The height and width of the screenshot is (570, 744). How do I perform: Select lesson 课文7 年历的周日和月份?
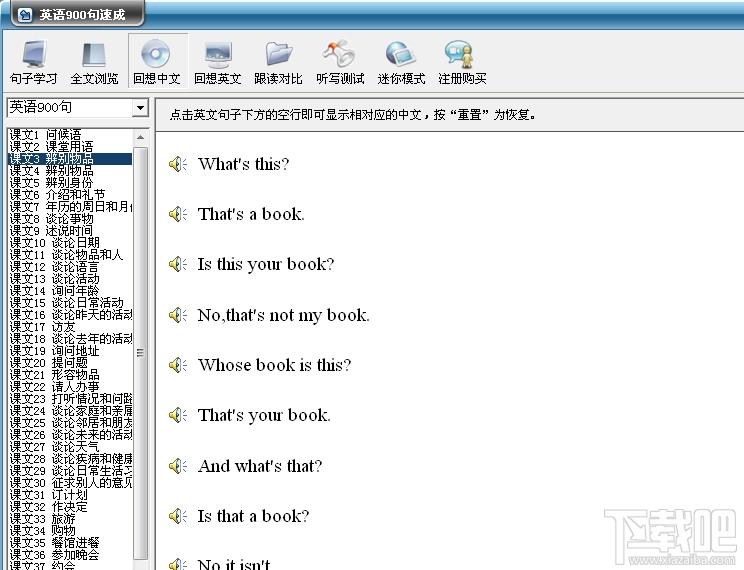(x=70, y=206)
